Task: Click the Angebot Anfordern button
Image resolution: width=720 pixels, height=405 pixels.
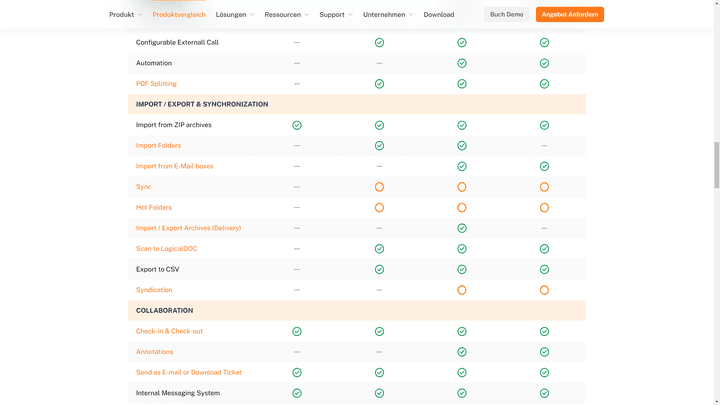Action: tap(569, 14)
